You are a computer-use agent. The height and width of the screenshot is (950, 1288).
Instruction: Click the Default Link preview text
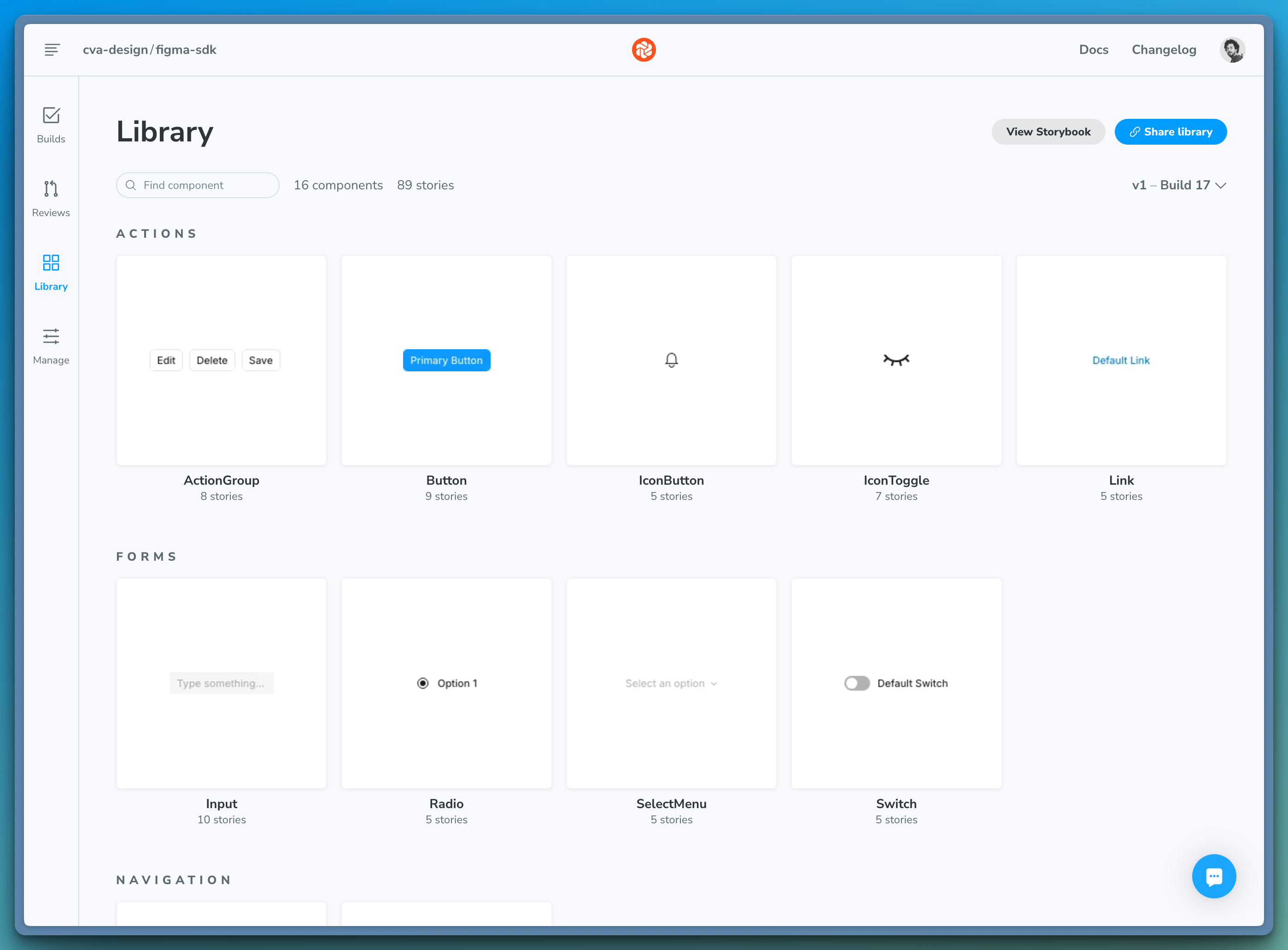point(1121,361)
